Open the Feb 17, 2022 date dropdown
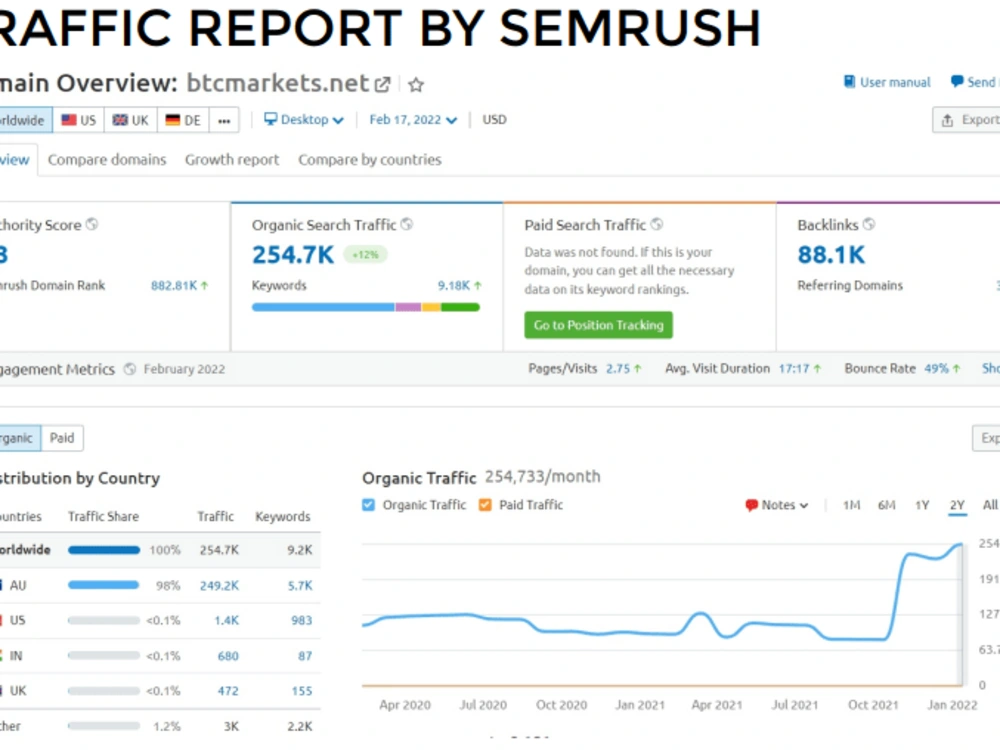1000x750 pixels. pos(413,119)
